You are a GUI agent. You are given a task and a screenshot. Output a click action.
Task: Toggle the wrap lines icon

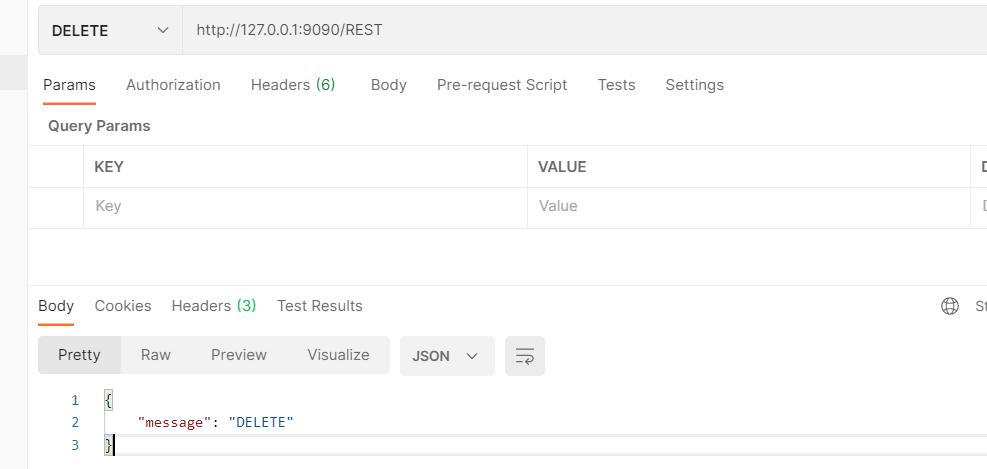(x=524, y=356)
